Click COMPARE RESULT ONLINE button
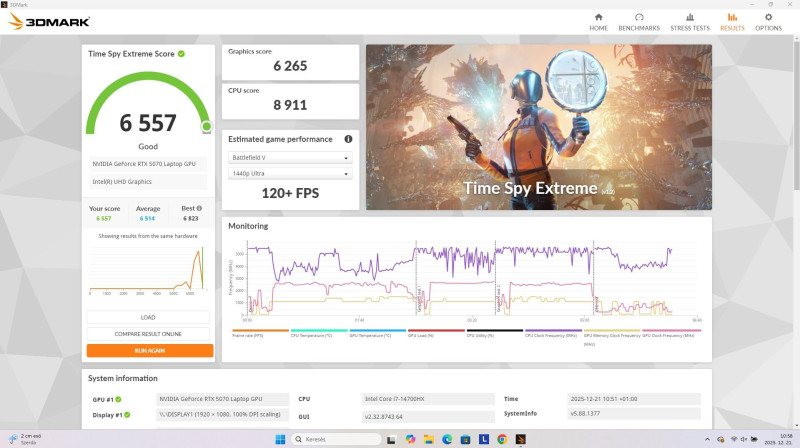This screenshot has width=800, height=448. 148,334
